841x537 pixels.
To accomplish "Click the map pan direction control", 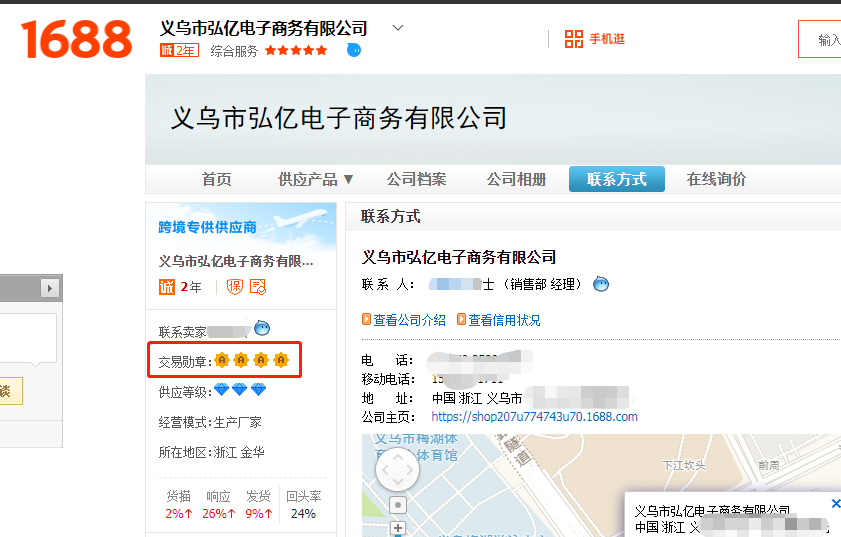I will (397, 470).
